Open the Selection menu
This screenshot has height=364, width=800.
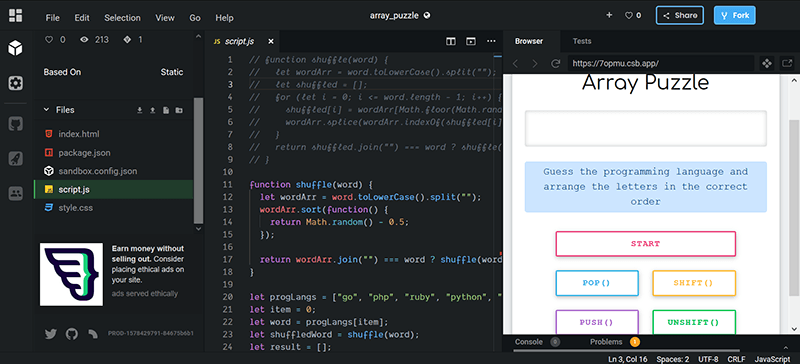pos(122,18)
